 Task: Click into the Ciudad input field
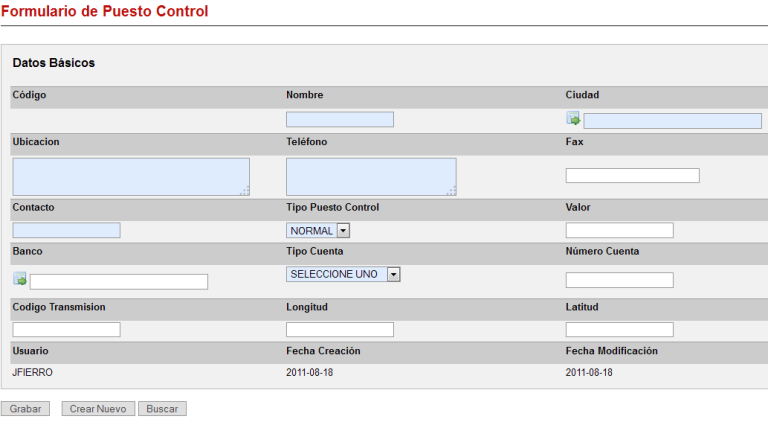(x=672, y=121)
